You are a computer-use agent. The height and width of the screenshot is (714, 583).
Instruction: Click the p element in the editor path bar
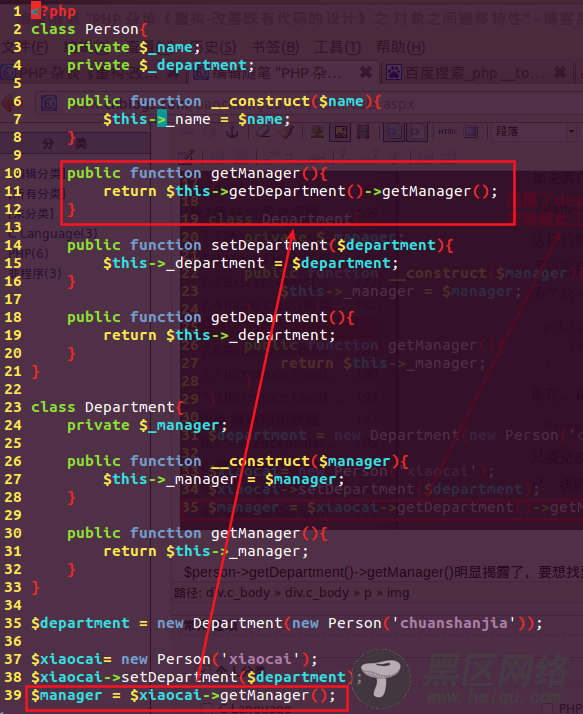[x=368, y=593]
